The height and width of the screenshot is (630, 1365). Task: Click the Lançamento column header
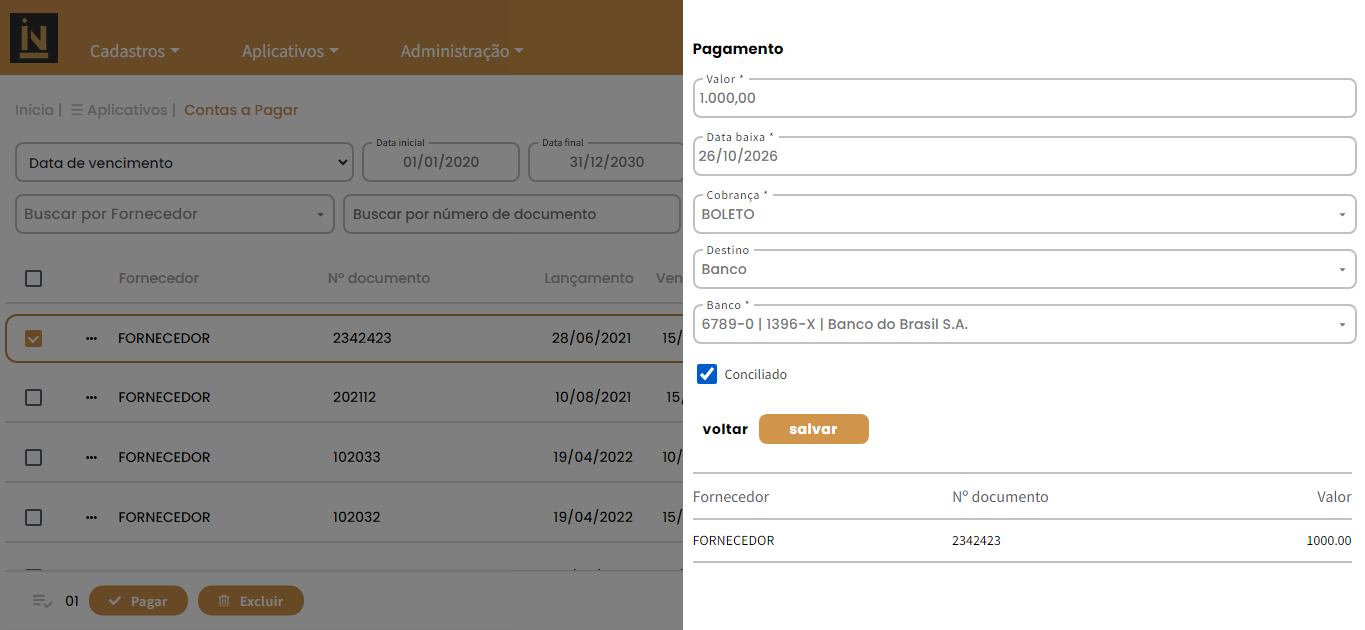pos(589,278)
